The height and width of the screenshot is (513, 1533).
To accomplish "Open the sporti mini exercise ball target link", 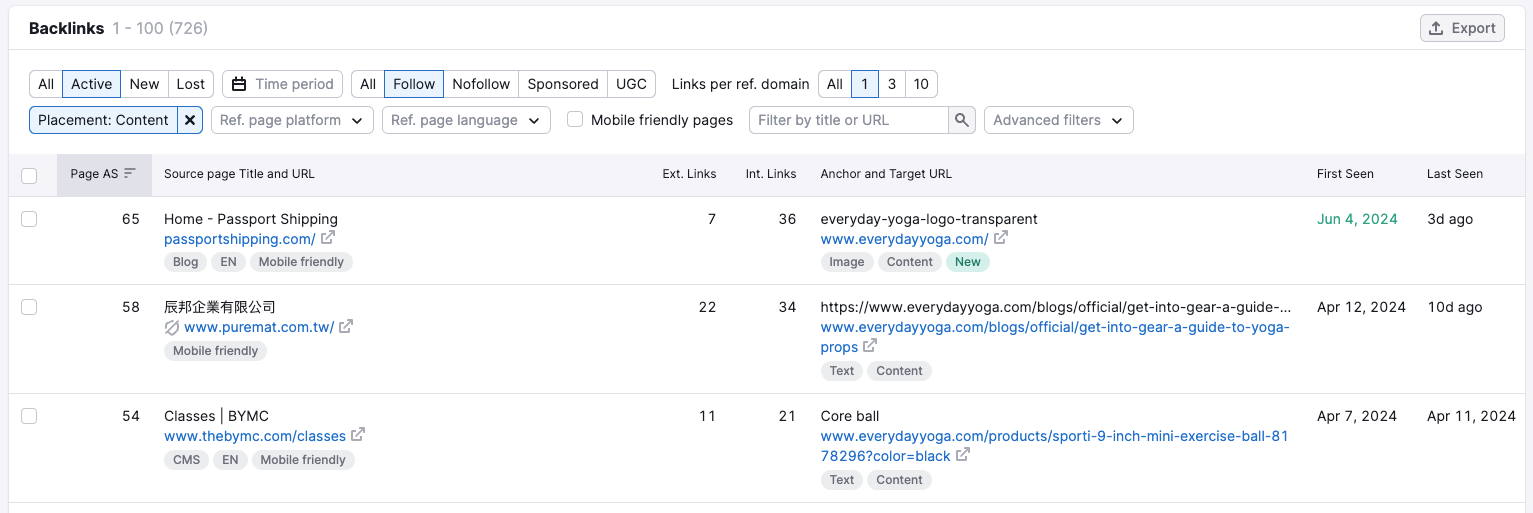I will click(x=1054, y=446).
